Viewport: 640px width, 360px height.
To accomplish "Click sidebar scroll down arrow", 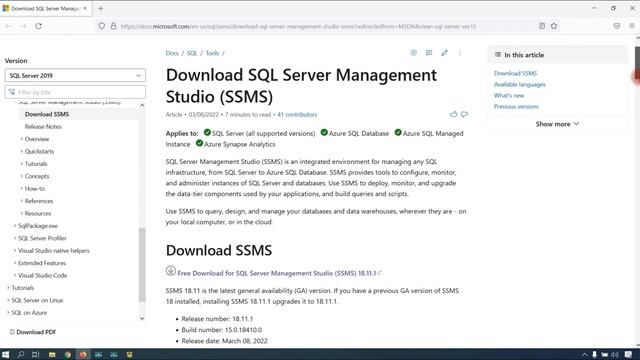I will point(142,319).
